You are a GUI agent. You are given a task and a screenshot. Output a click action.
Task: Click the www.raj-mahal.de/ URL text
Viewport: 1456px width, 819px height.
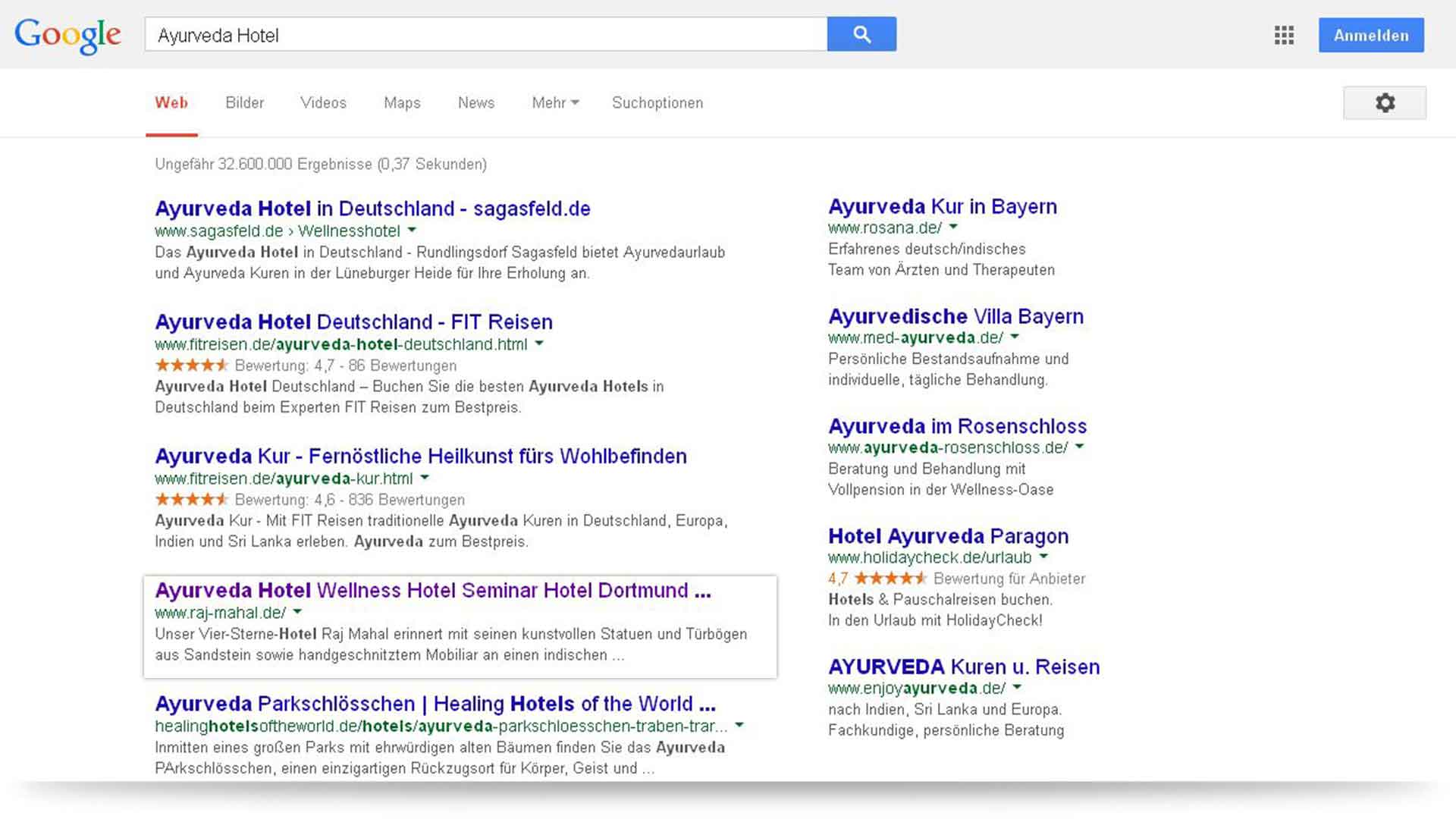[x=221, y=613]
